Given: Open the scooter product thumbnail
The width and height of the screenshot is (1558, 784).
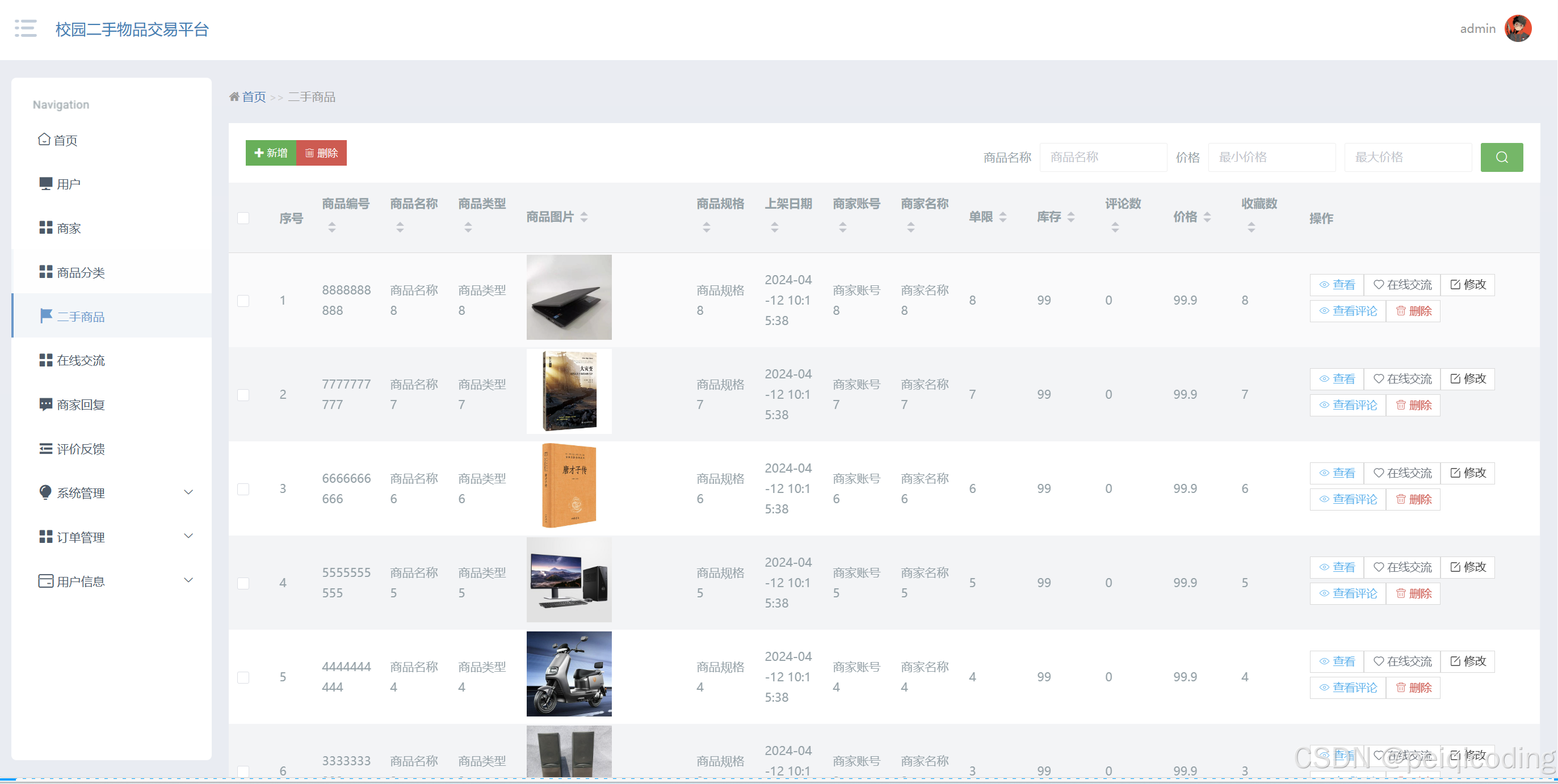Looking at the screenshot, I should pos(569,673).
